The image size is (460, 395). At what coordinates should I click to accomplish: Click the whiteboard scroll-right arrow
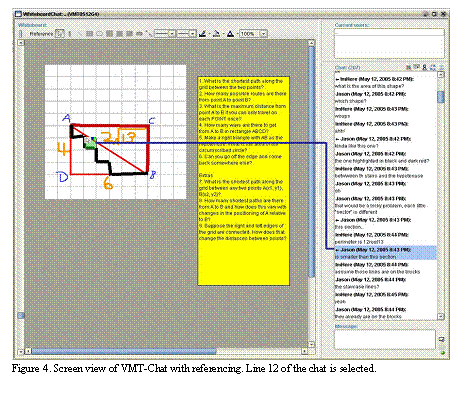click(304, 351)
